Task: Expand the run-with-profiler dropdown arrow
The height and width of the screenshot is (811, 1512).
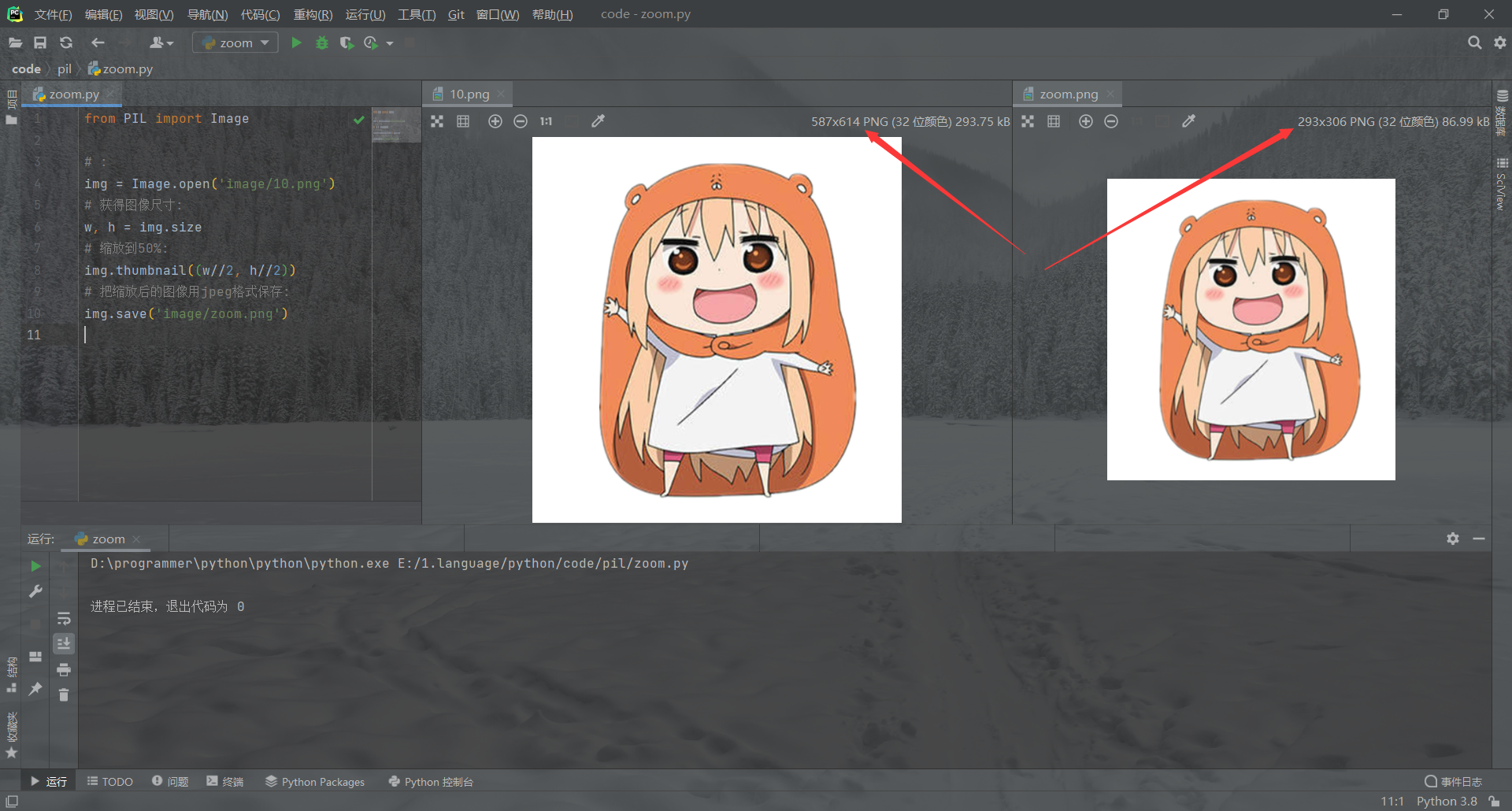Action: point(390,43)
